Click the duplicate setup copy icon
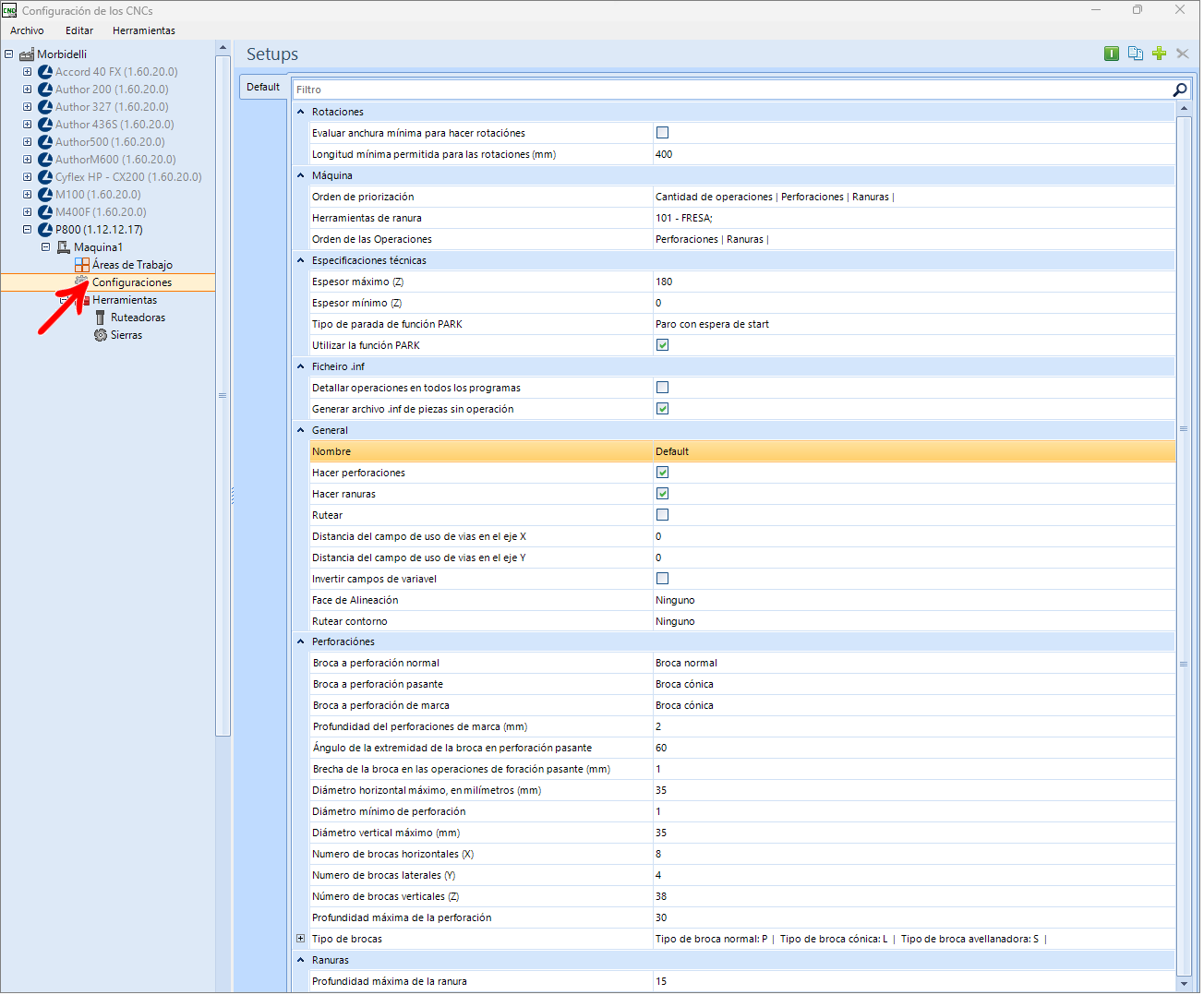1204x995 pixels. point(1136,54)
